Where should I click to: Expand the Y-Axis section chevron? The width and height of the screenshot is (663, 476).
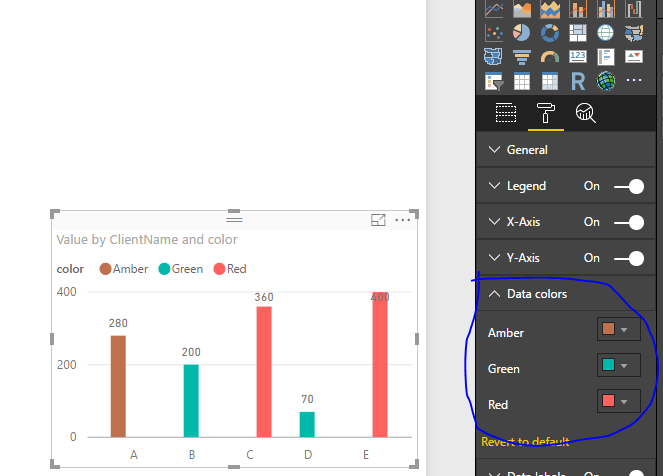tap(494, 257)
